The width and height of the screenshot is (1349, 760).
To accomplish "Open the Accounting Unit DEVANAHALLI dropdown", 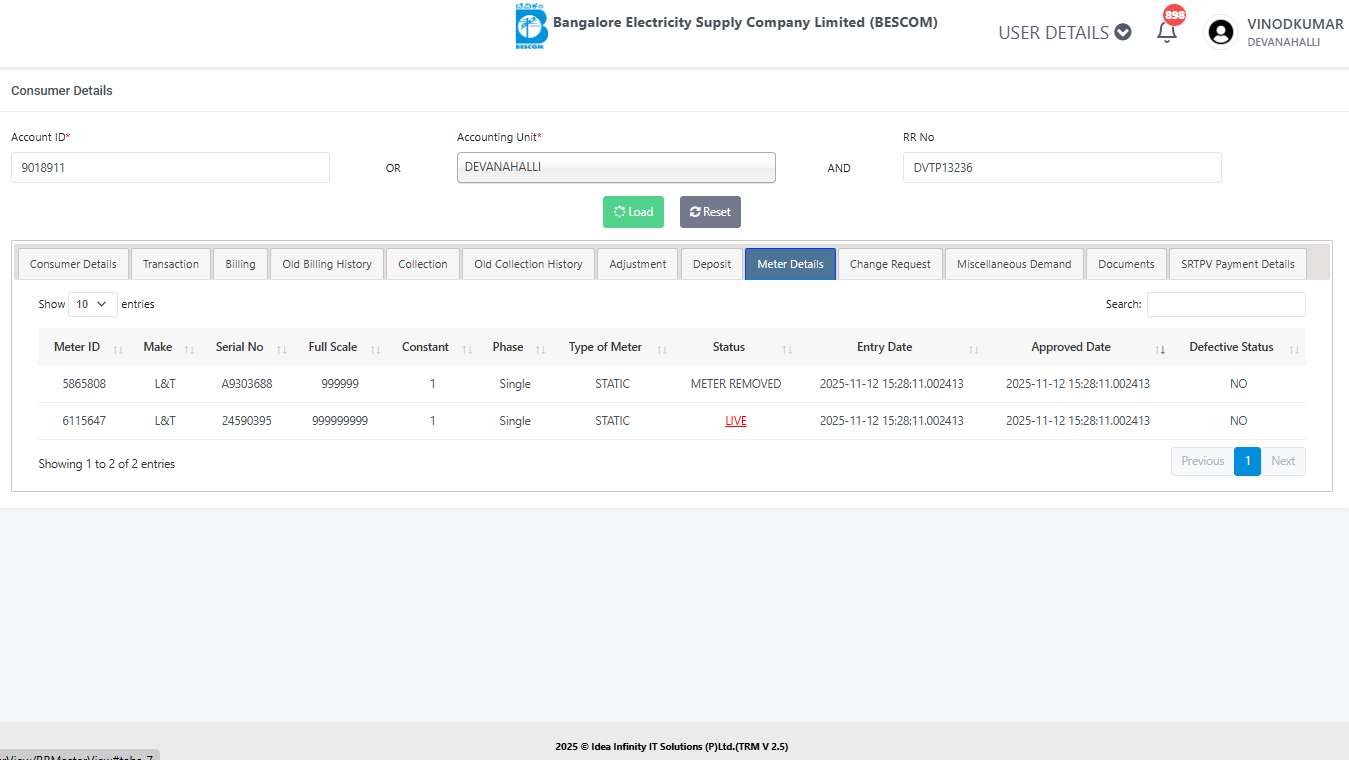I will point(616,168).
